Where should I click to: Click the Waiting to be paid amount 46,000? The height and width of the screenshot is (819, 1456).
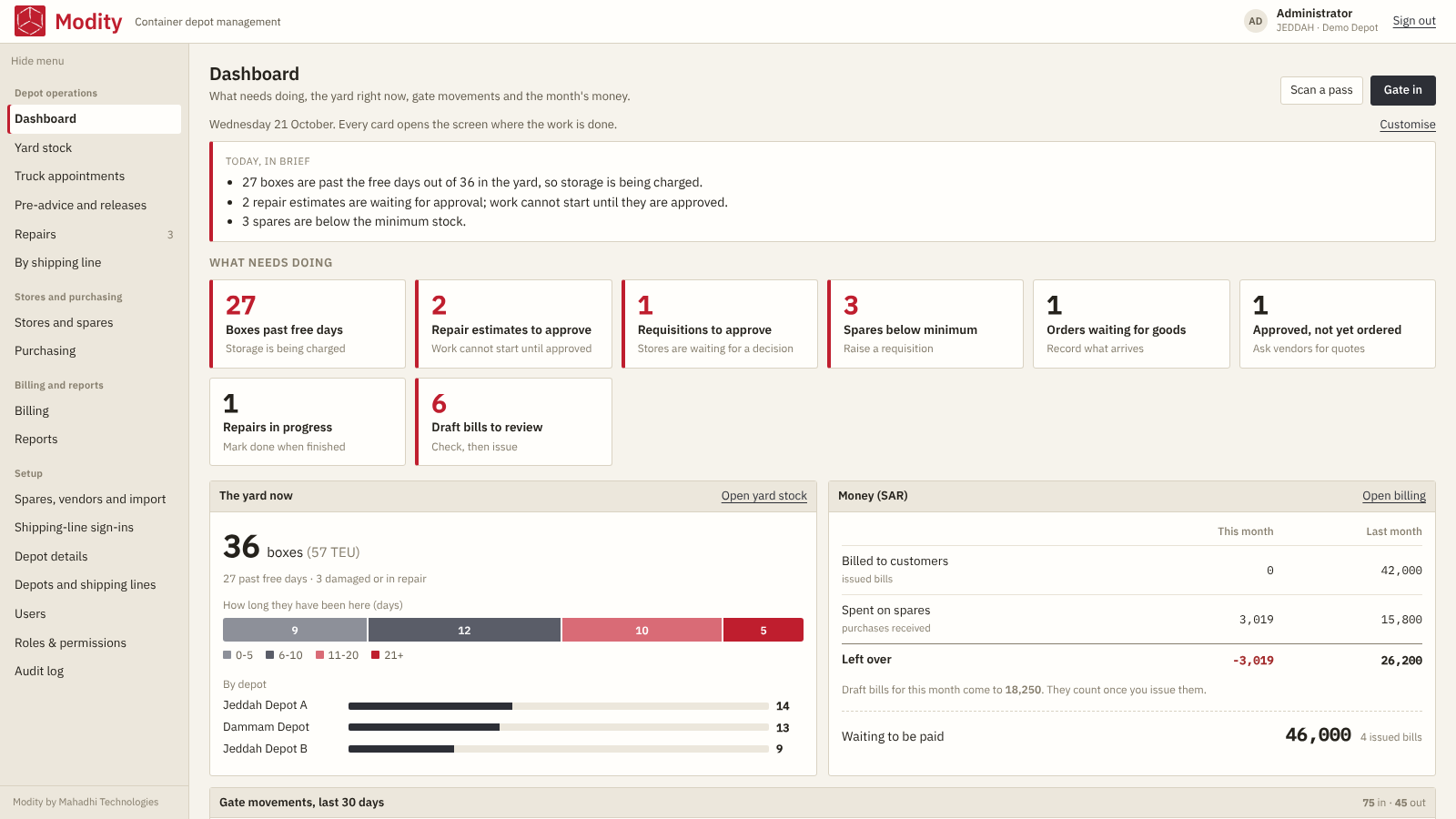pyautogui.click(x=1318, y=735)
